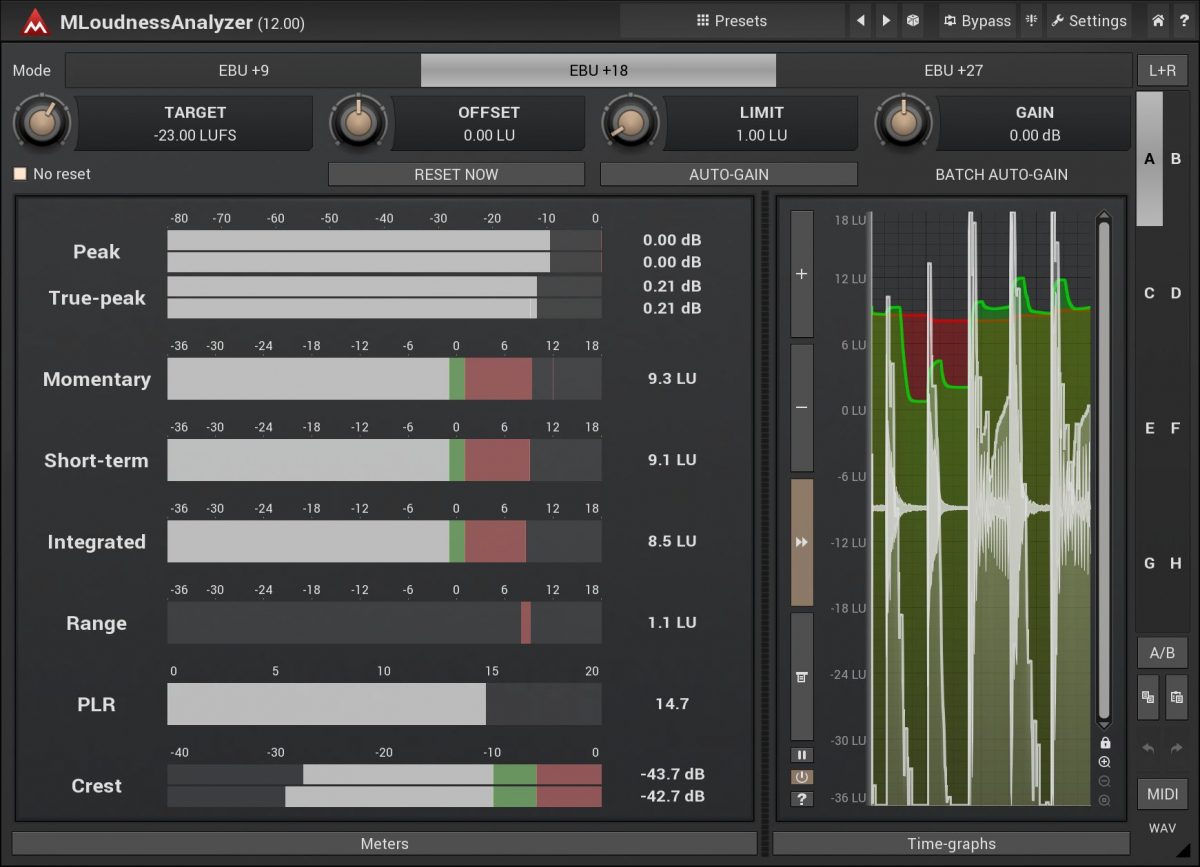Click the LIMIT knob
The image size is (1200, 867).
630,122
